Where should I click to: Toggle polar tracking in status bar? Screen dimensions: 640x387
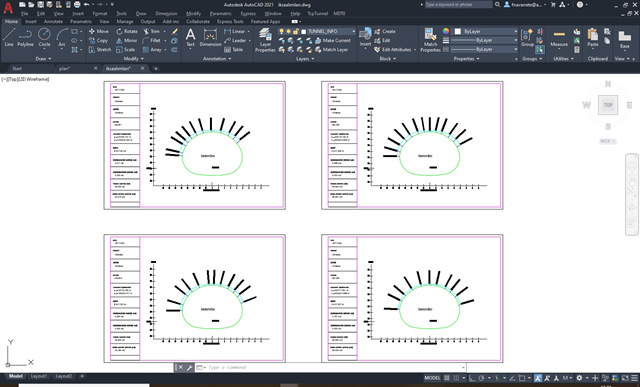[481, 378]
